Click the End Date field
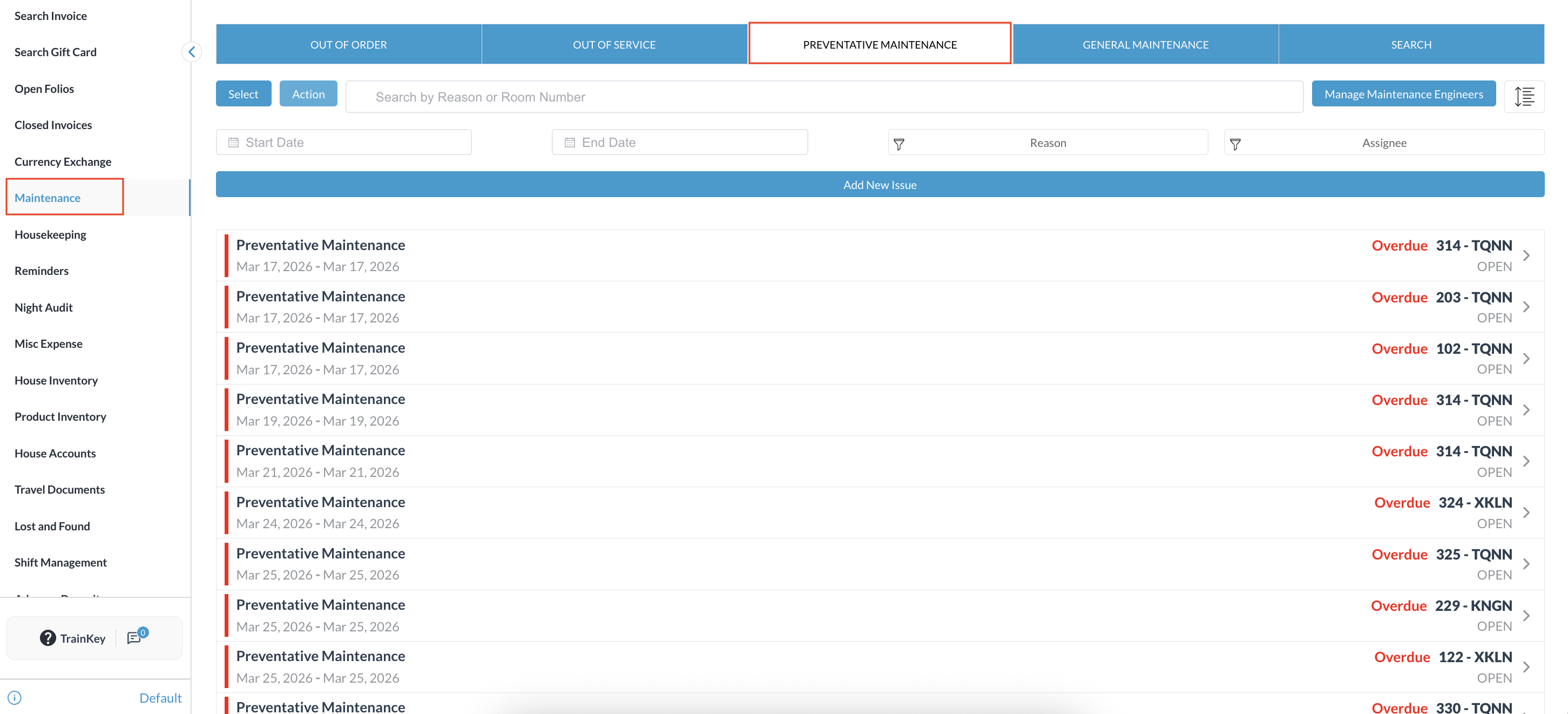1568x714 pixels. [679, 143]
